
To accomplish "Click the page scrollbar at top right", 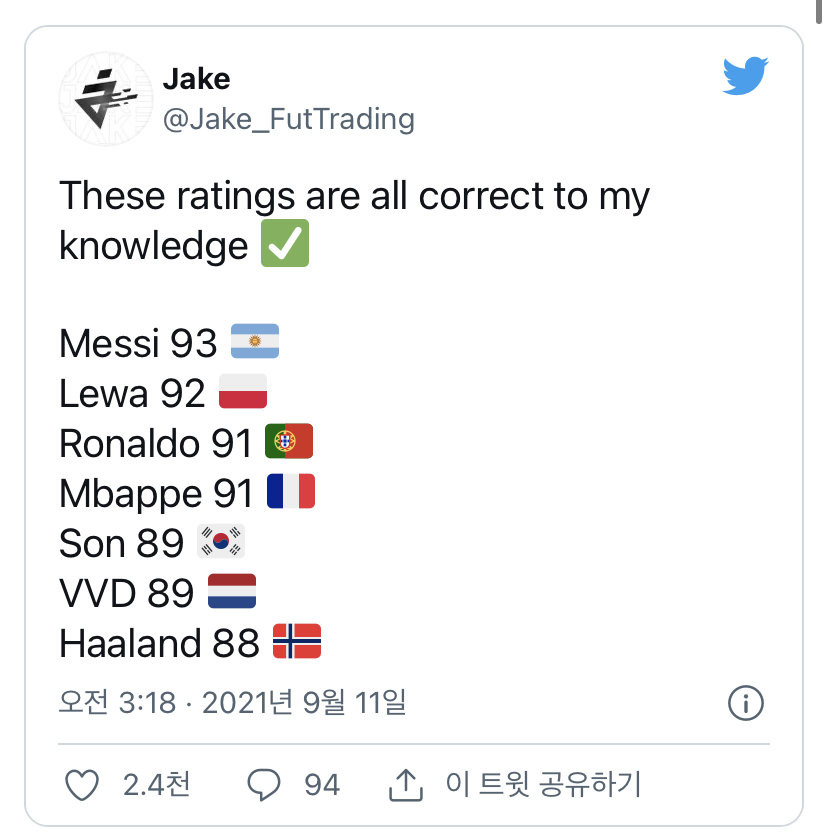I will (818, 12).
